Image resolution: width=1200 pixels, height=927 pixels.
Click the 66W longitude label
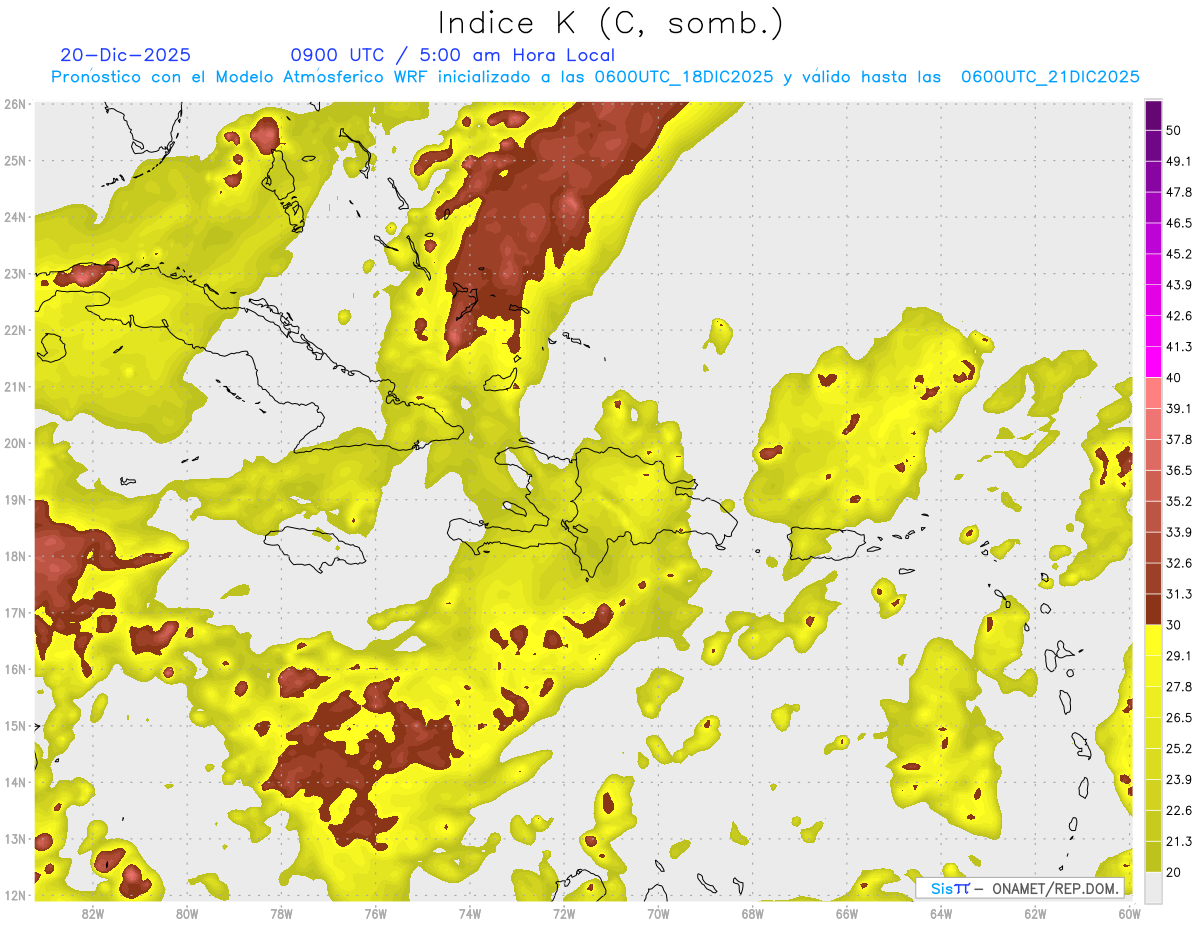(x=847, y=913)
